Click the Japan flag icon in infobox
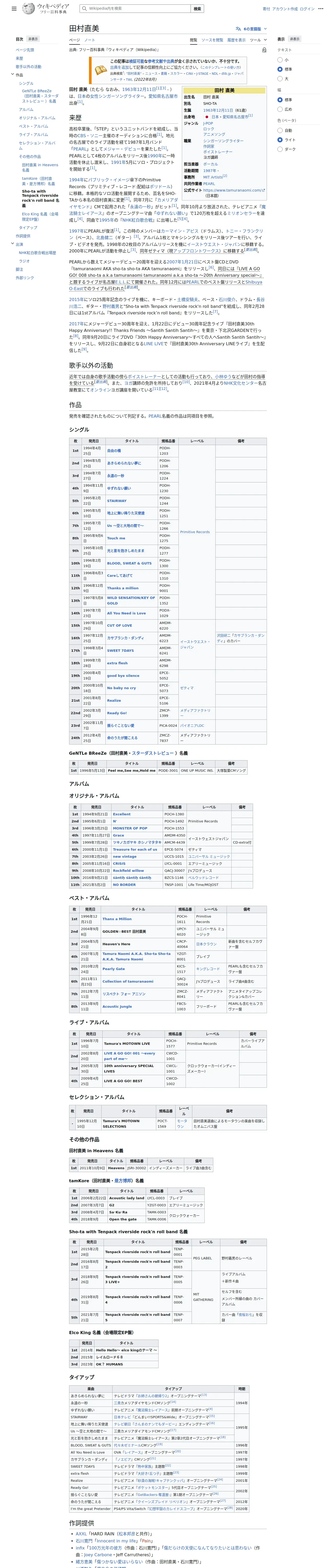Image resolution: width=336 pixels, height=1568 pixels. point(207,116)
